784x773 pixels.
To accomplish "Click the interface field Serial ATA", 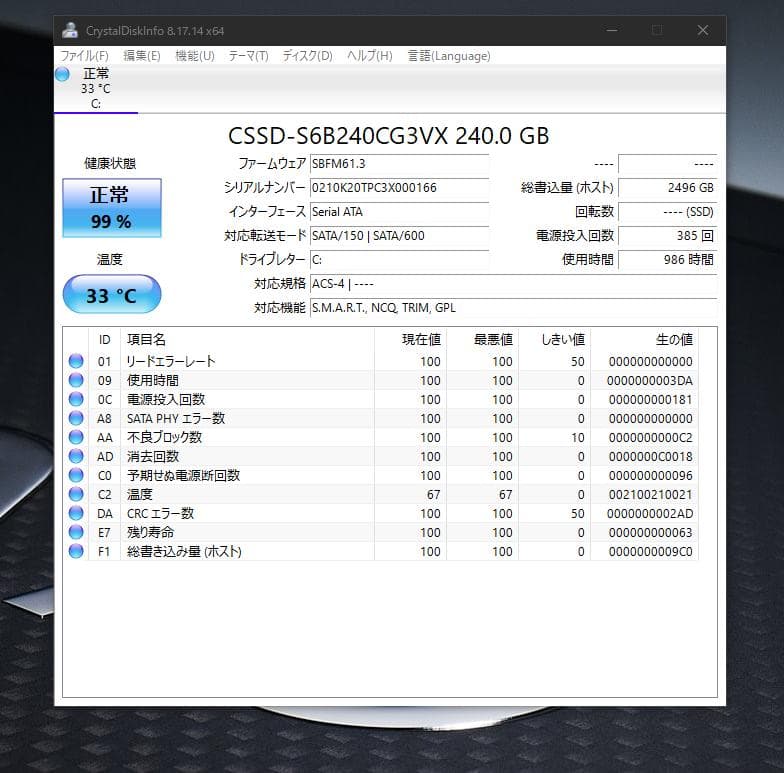I will click(399, 212).
